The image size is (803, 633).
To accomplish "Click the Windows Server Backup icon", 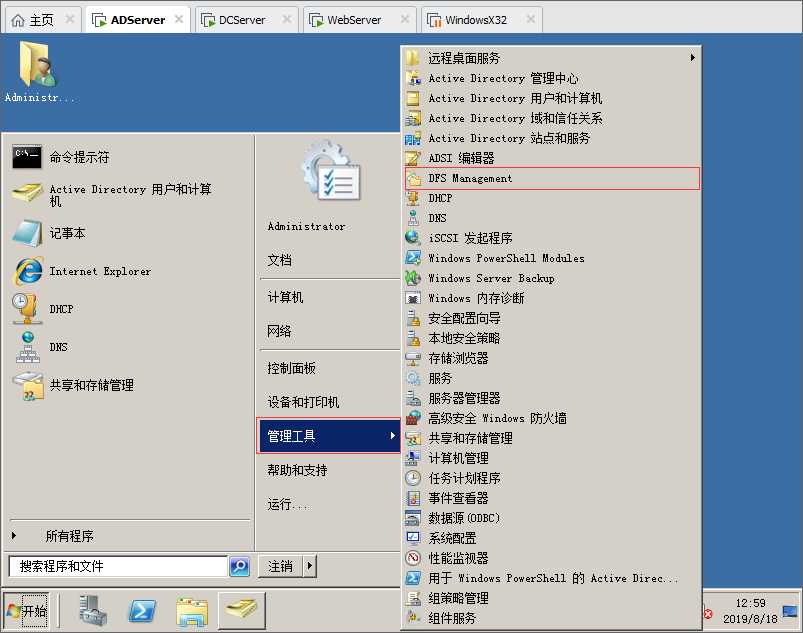I will 413,278.
